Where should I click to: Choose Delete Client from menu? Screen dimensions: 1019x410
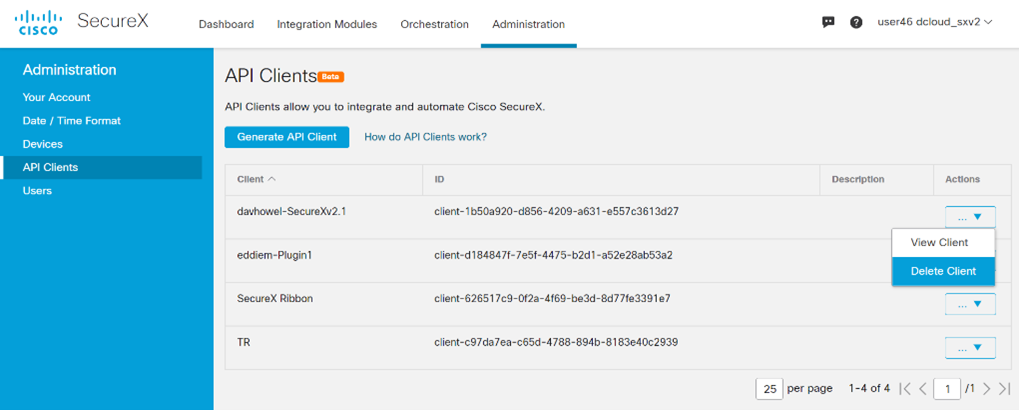tap(943, 271)
